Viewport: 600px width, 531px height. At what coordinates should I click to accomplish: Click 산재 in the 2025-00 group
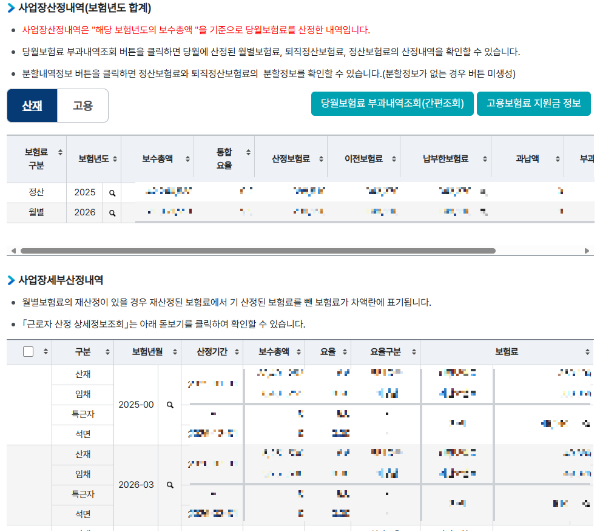[83, 374]
